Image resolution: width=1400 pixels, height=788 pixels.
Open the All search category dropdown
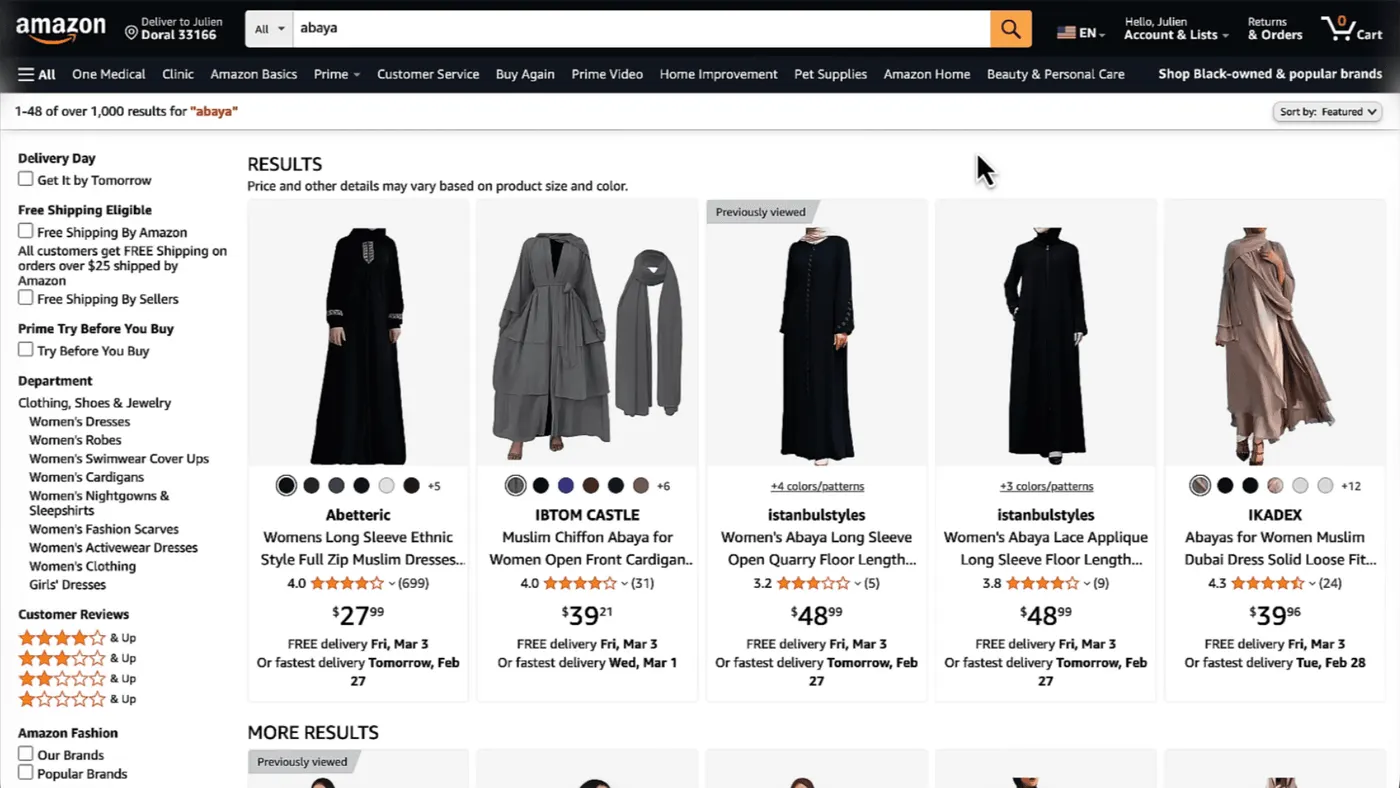269,29
